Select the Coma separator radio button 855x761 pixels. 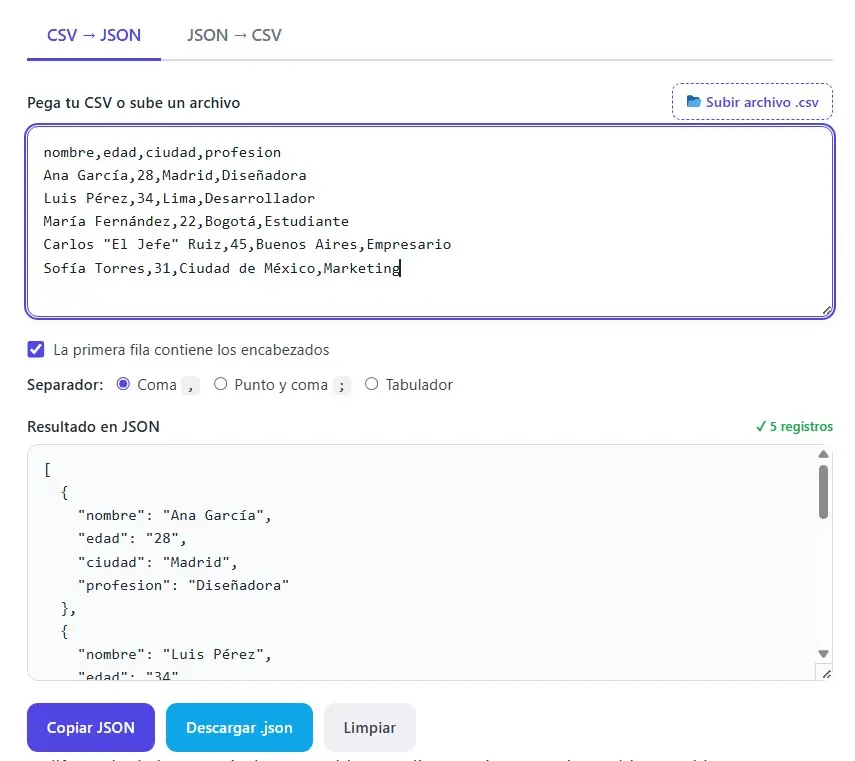[x=123, y=384]
